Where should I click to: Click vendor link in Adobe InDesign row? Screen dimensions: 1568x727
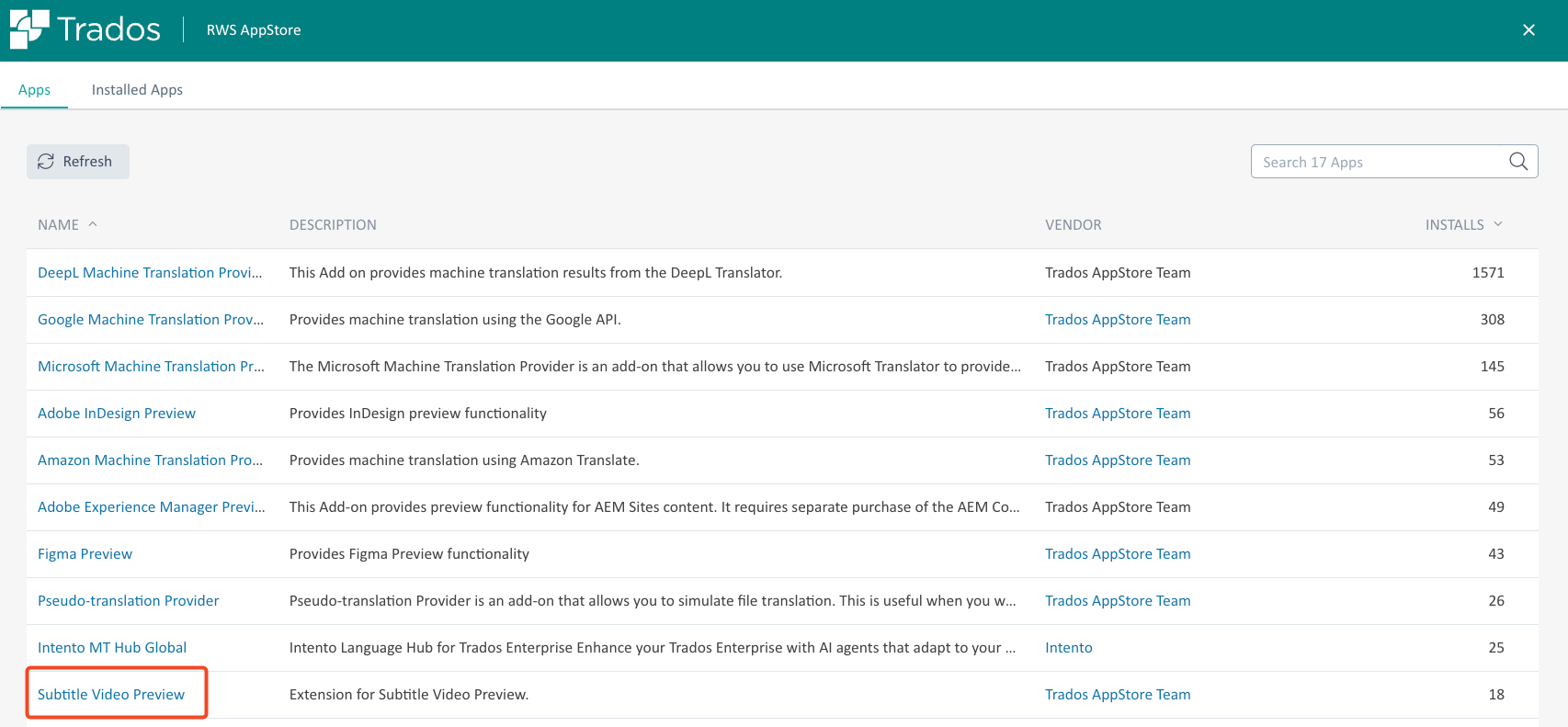click(1118, 414)
